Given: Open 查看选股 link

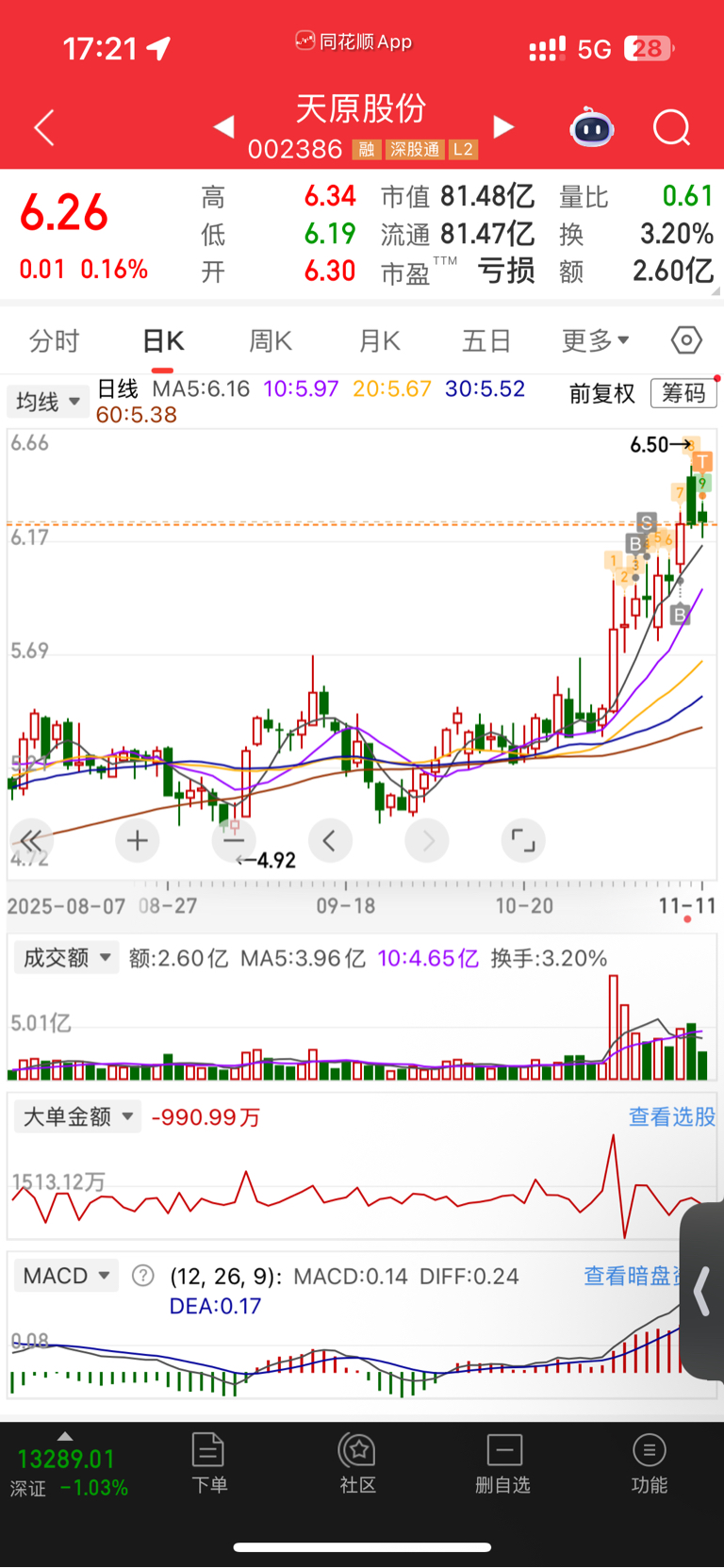Looking at the screenshot, I should point(672,1117).
